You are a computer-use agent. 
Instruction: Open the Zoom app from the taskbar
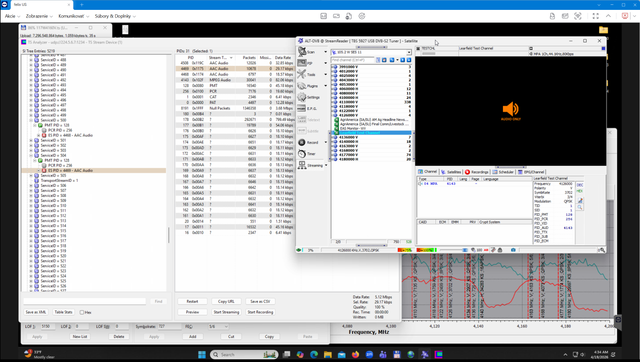coord(369,354)
